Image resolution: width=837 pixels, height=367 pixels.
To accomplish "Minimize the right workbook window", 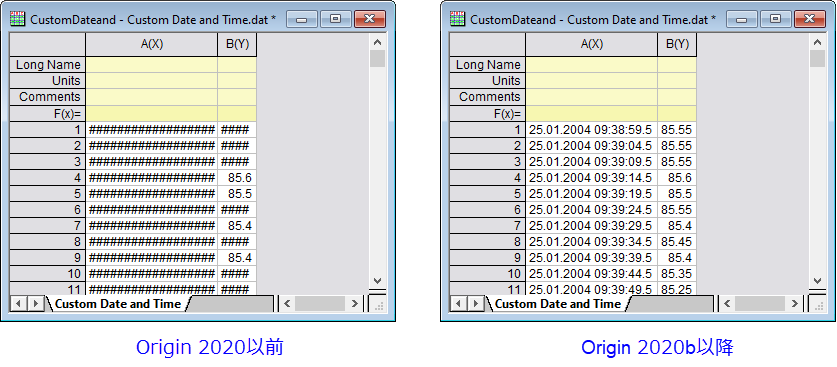I will [x=742, y=19].
